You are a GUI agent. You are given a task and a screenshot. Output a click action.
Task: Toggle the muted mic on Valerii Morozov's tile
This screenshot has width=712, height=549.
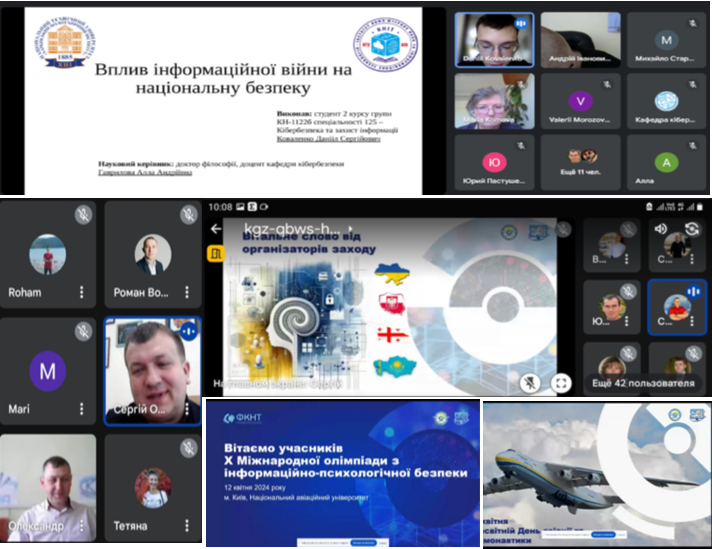(607, 84)
